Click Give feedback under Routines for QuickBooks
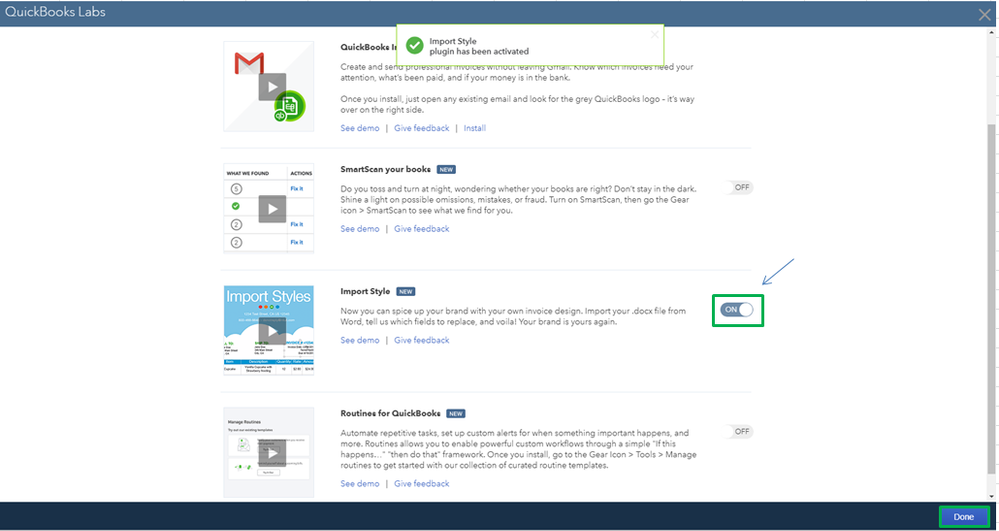This screenshot has height=531, width=999. coord(422,484)
